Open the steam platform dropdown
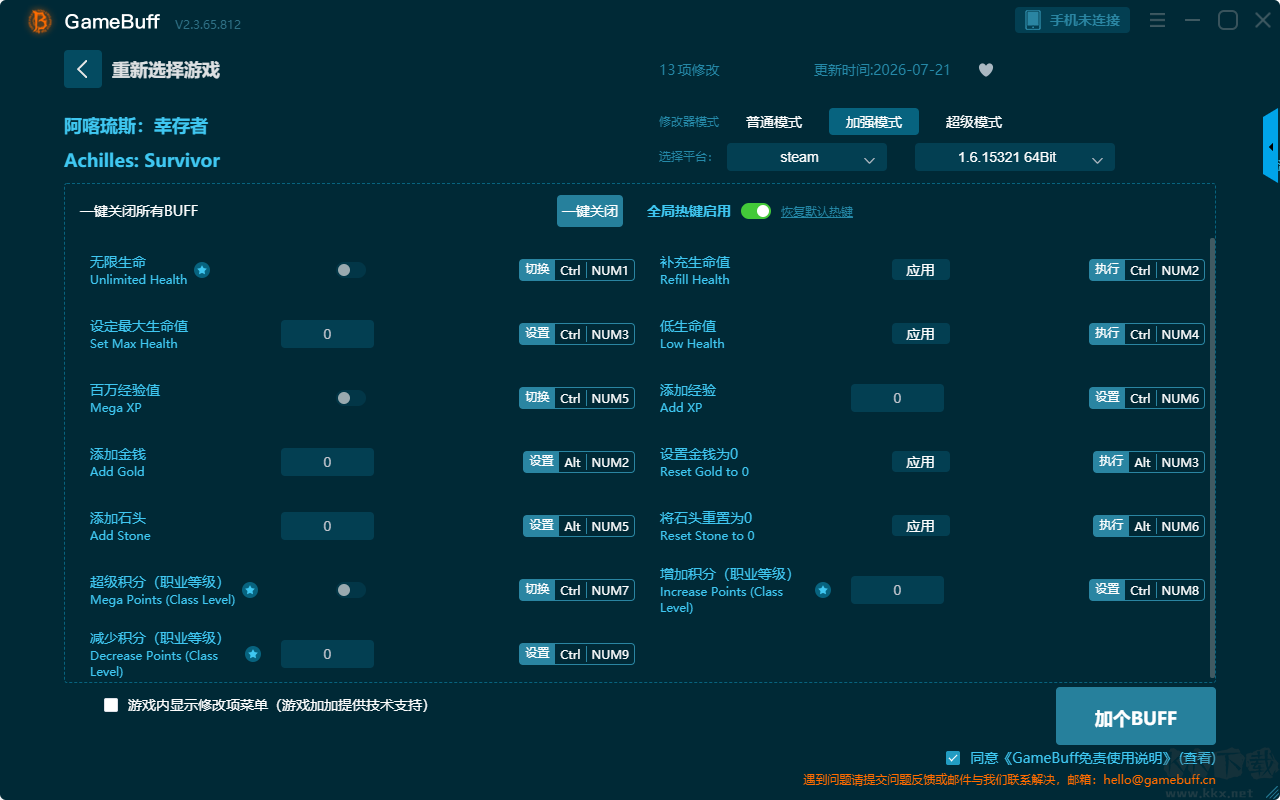This screenshot has width=1280, height=800. (807, 157)
